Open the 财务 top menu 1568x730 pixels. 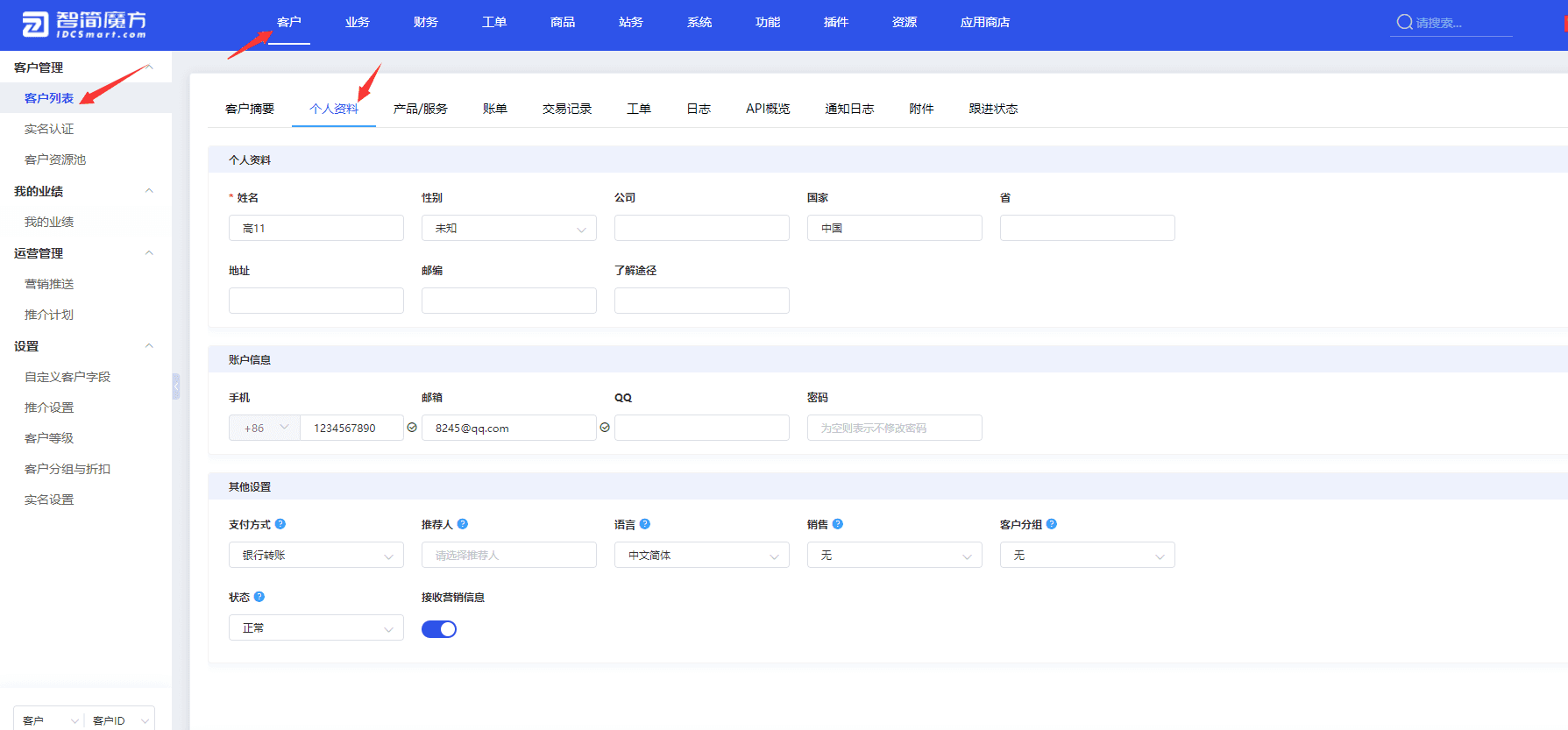pyautogui.click(x=426, y=22)
